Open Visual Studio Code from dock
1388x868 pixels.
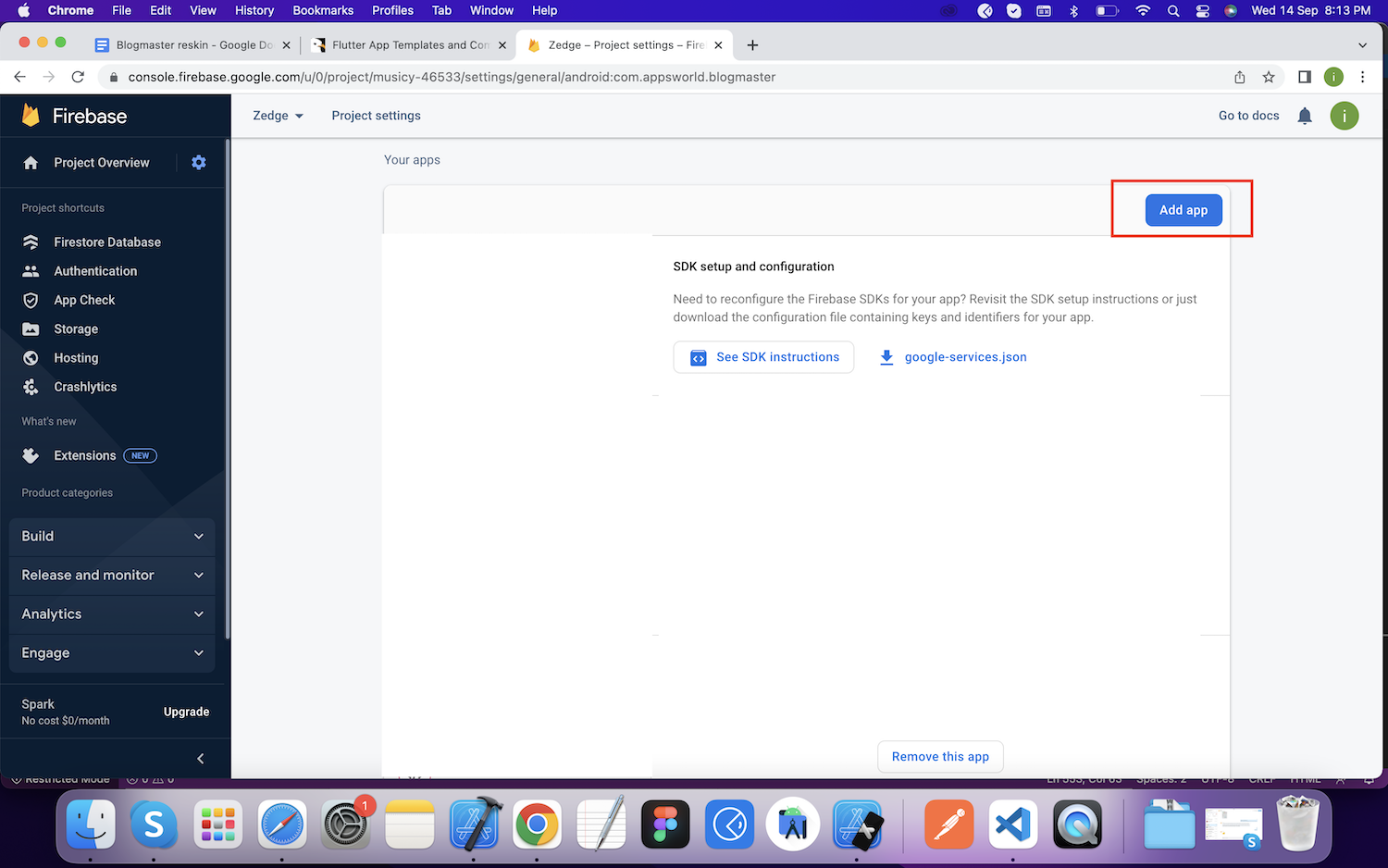click(1013, 824)
